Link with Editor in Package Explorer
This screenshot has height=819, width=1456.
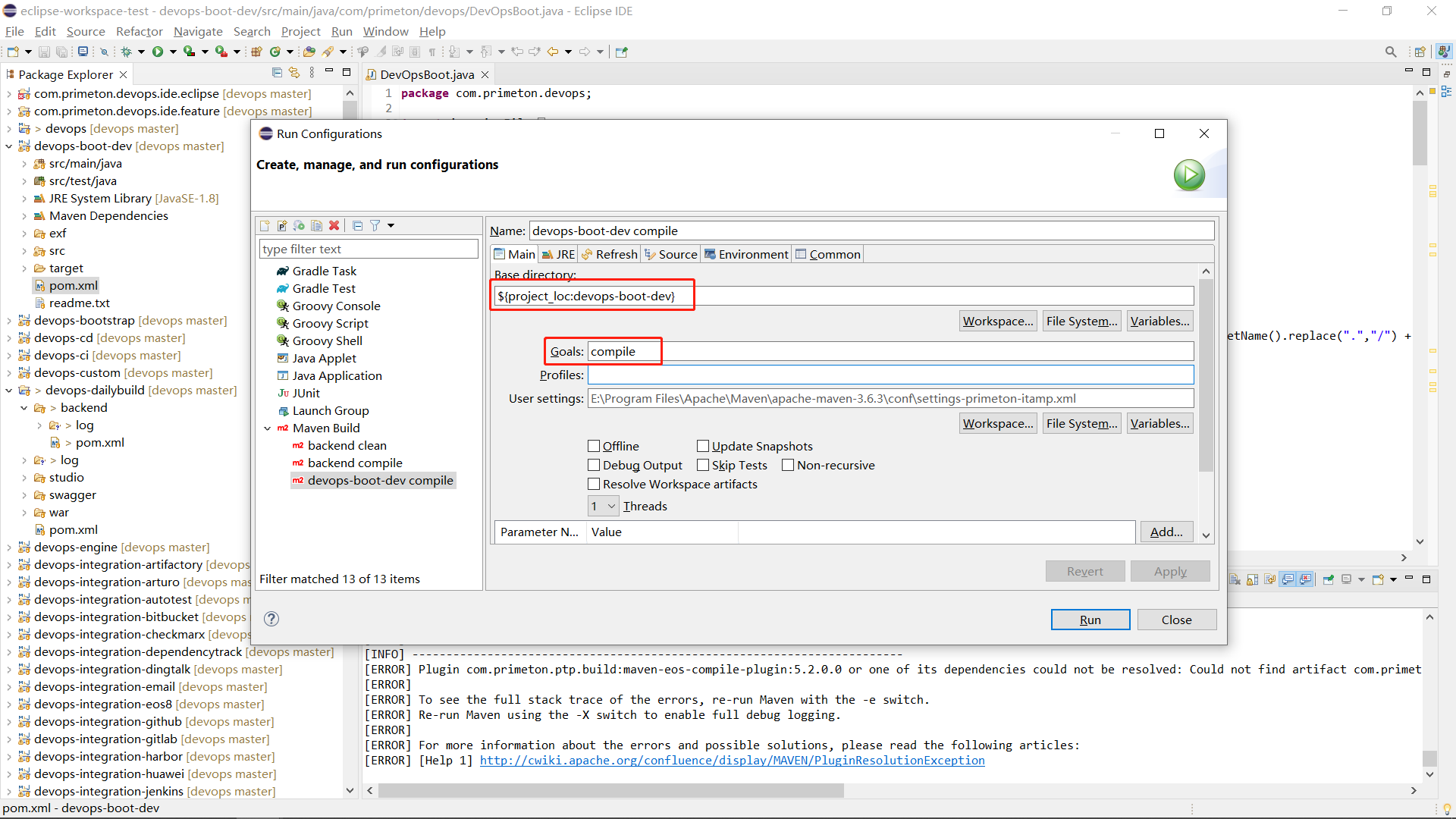point(294,73)
